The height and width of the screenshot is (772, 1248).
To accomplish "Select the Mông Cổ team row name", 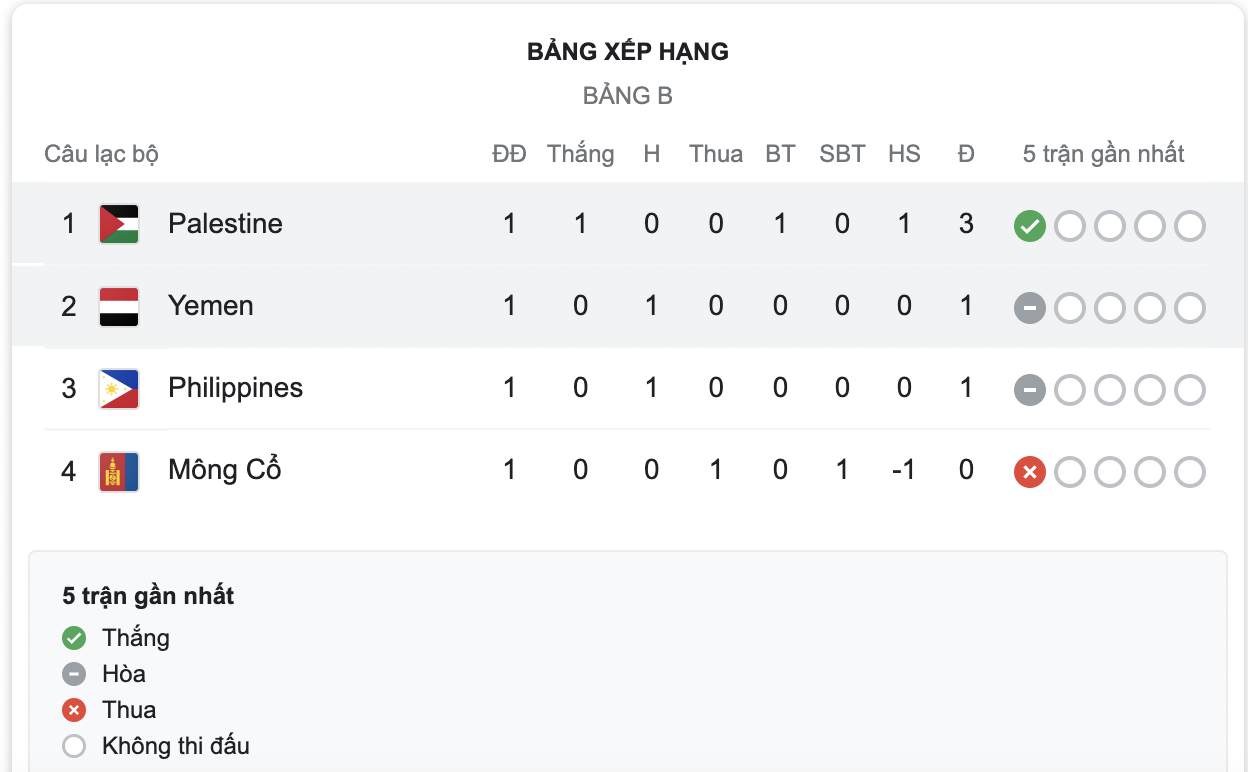I will pos(224,470).
